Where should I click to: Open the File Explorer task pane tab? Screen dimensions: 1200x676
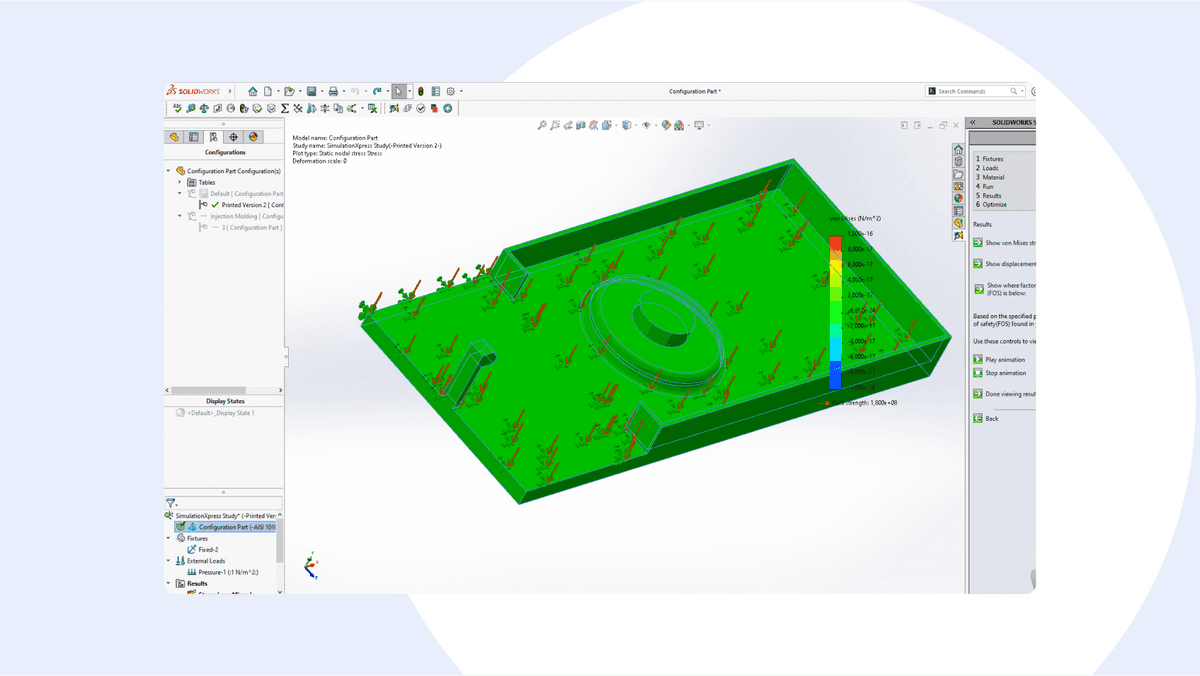[x=958, y=174]
